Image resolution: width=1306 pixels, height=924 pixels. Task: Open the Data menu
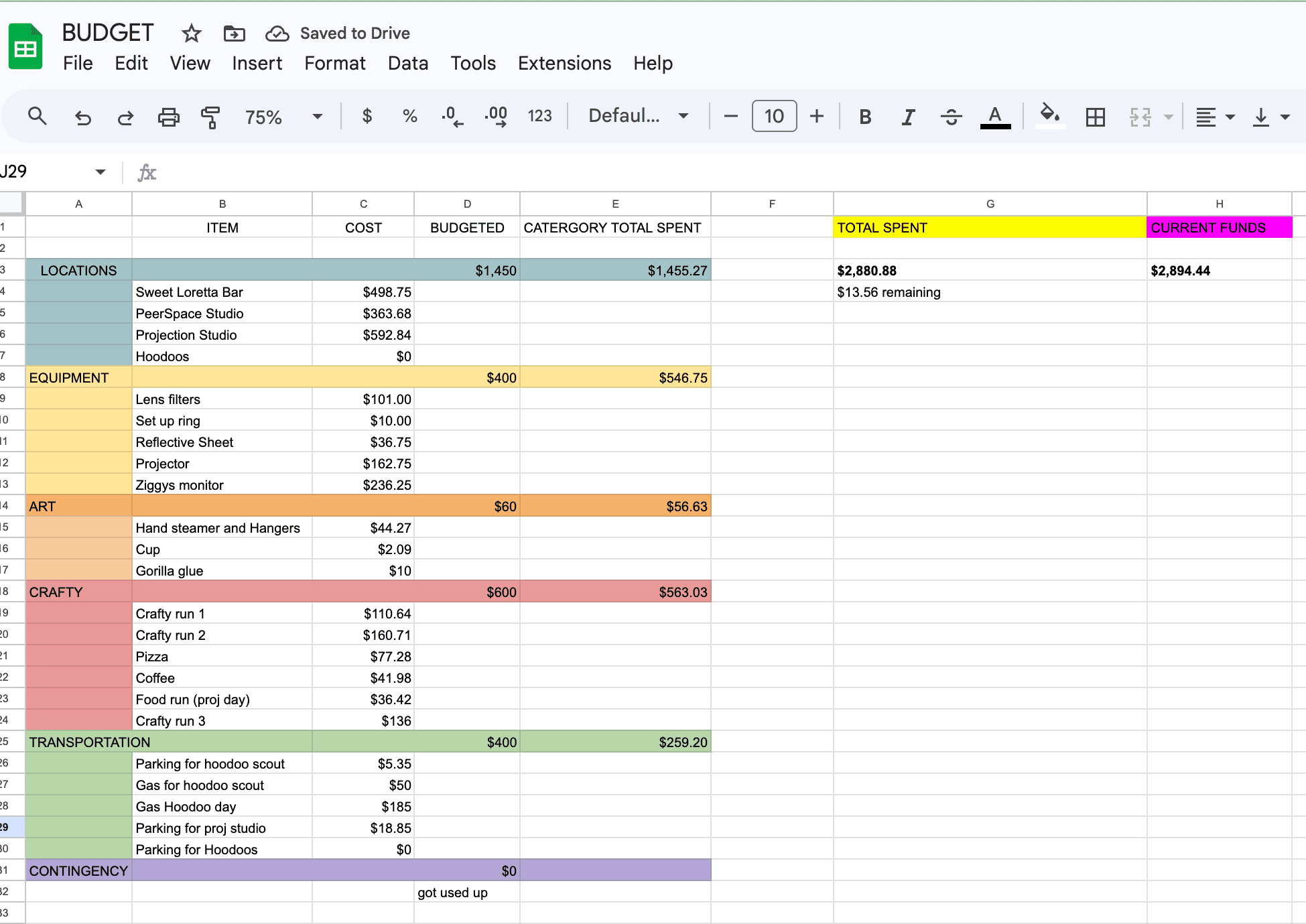tap(407, 63)
